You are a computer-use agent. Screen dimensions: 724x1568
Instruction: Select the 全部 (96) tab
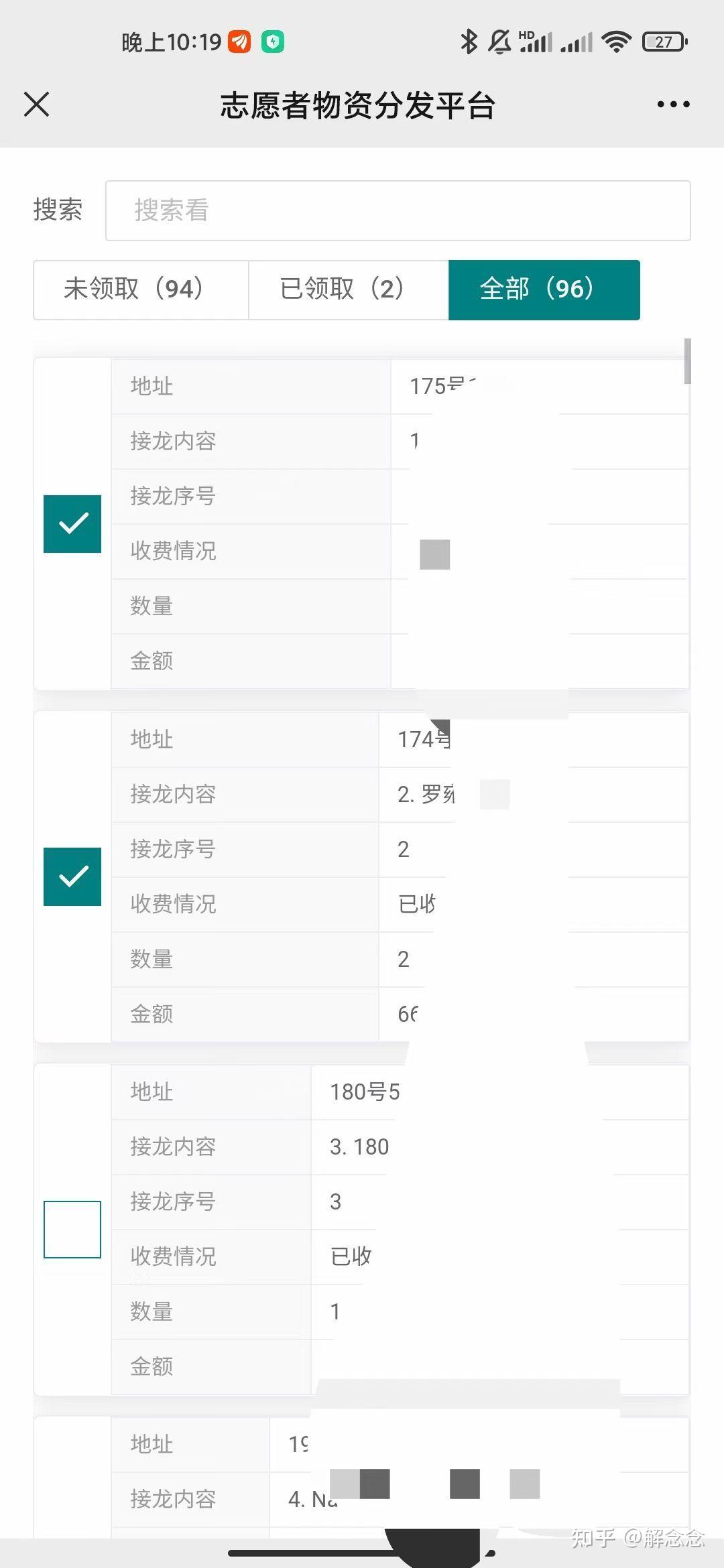(x=544, y=289)
